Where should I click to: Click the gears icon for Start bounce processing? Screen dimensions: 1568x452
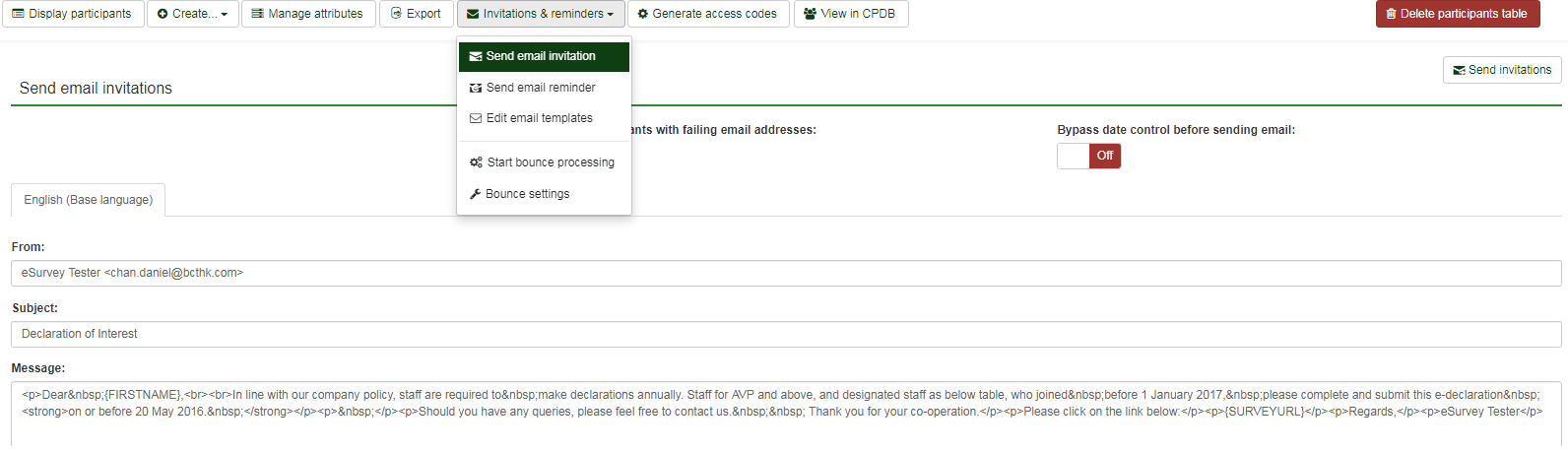476,162
